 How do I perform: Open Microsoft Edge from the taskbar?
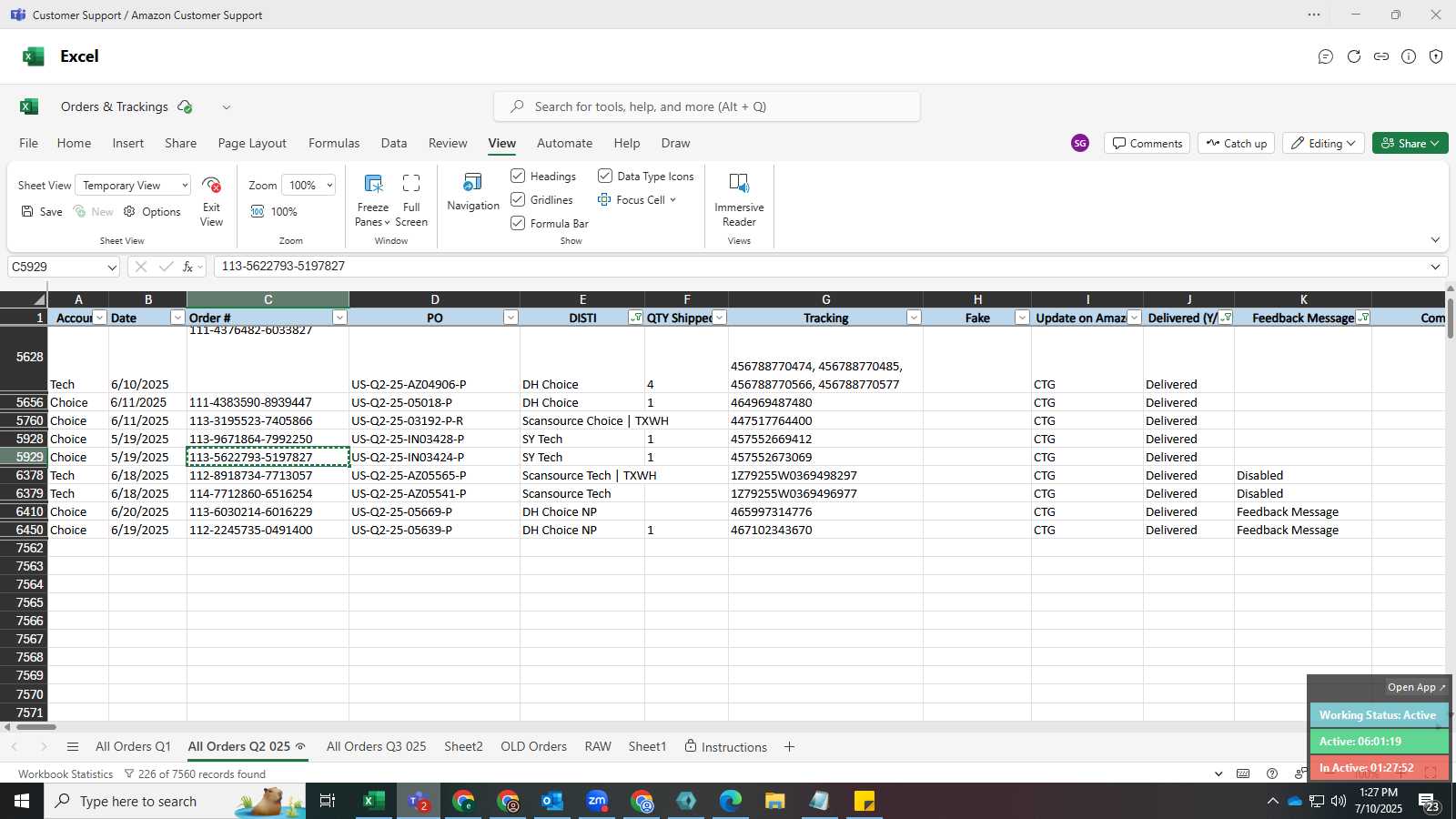coord(731,801)
